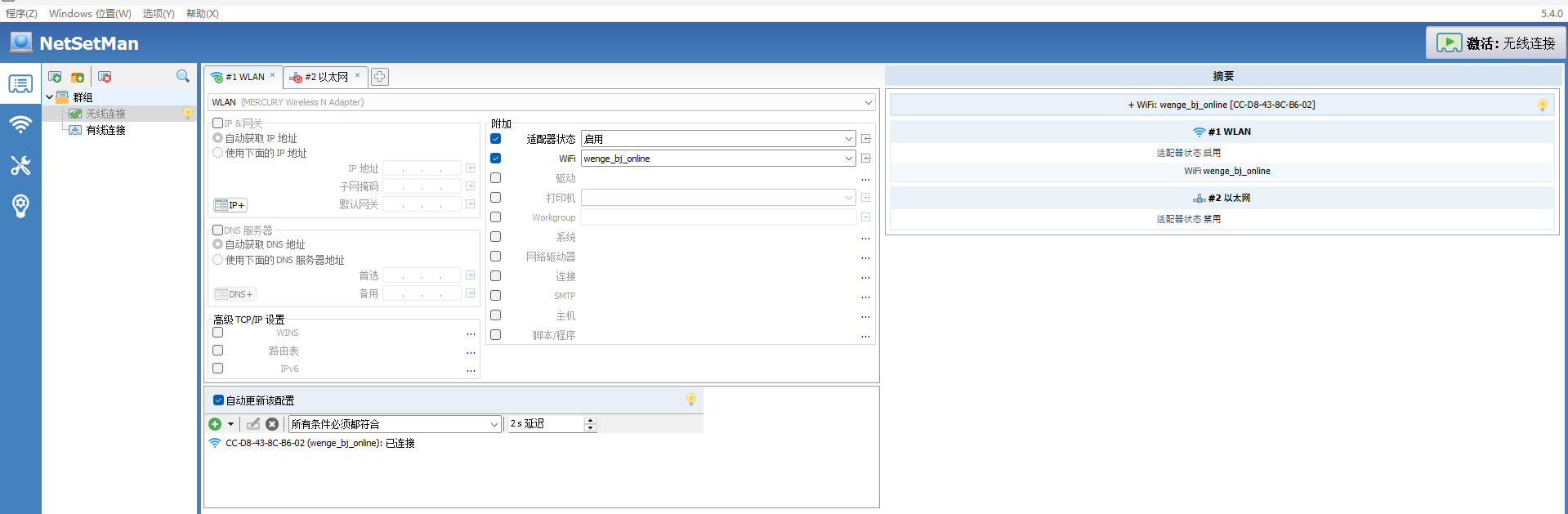This screenshot has height=514, width=1568.
Task: Open the WLAN adapter selection dropdown
Action: (x=542, y=102)
